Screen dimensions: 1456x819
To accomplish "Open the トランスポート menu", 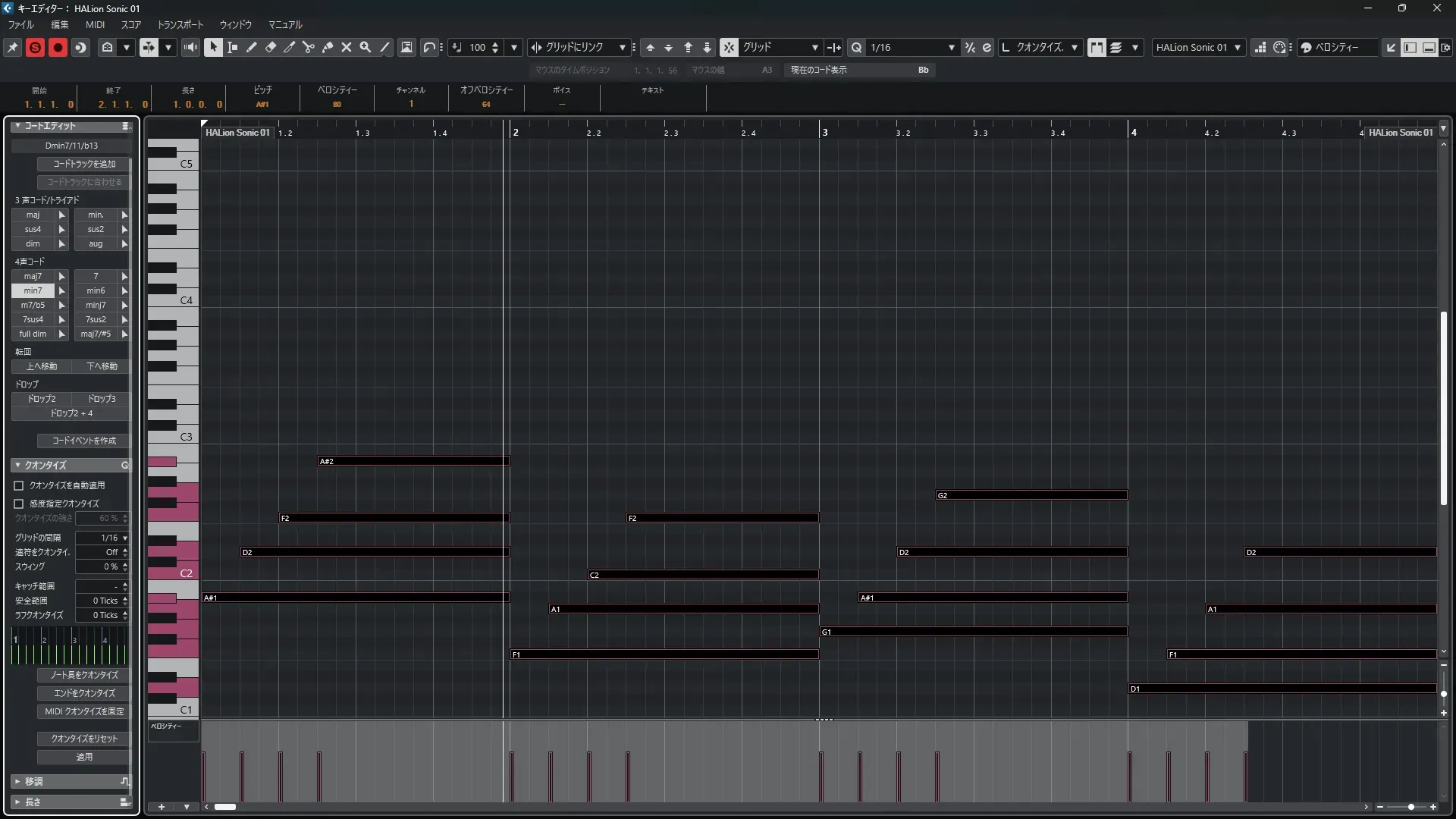I will coord(180,24).
